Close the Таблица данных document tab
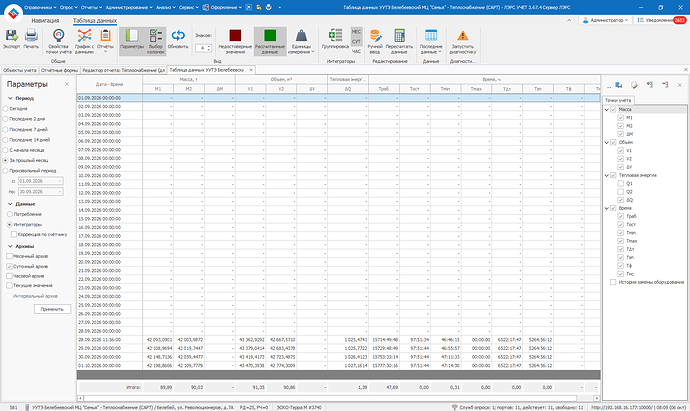 click(x=251, y=70)
